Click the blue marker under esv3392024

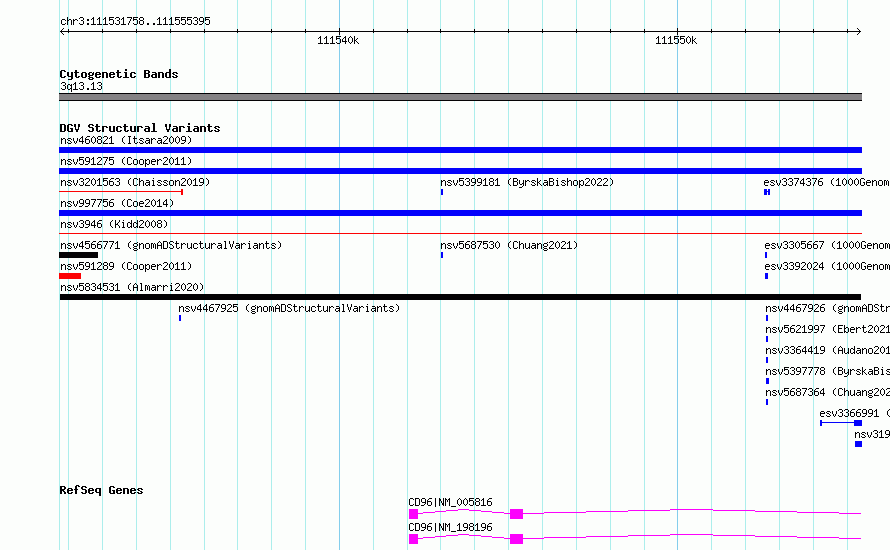click(766, 276)
